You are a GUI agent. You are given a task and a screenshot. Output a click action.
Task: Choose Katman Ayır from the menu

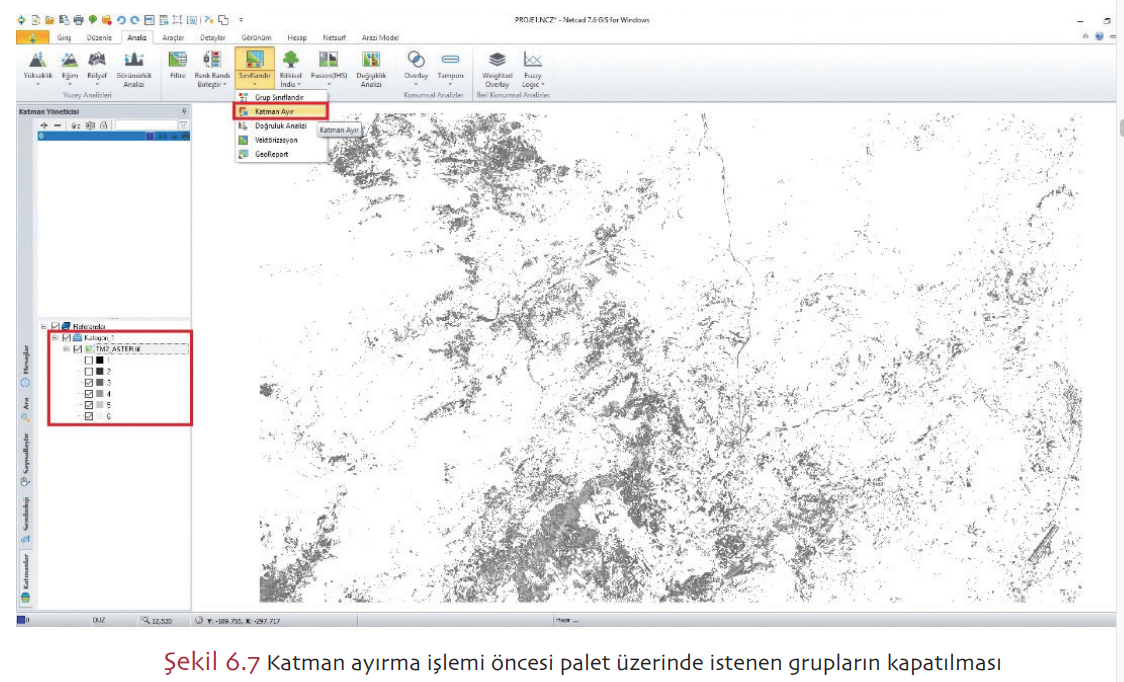coord(273,112)
